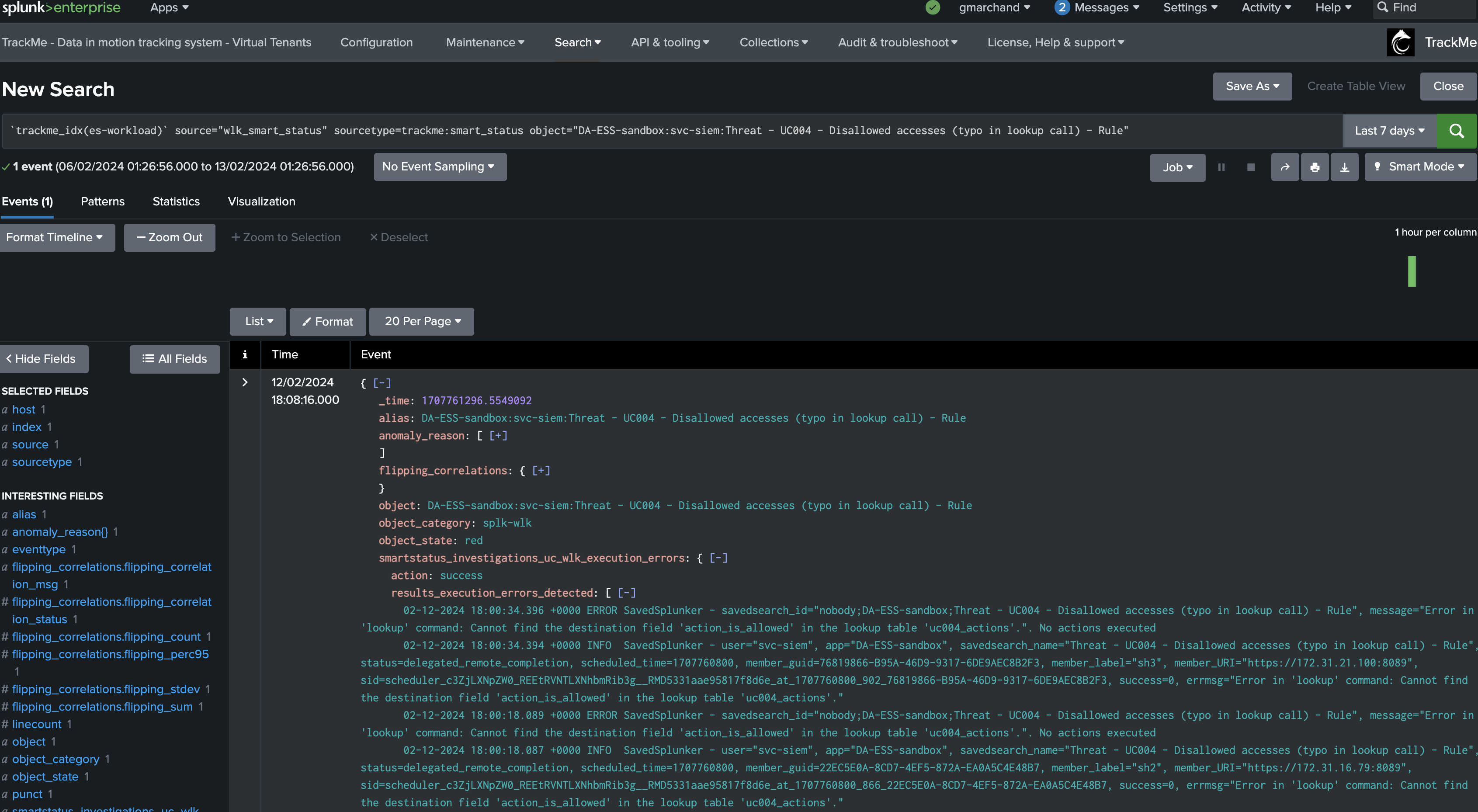Open the Smart Mode dropdown
This screenshot has height=812, width=1478.
tap(1420, 167)
